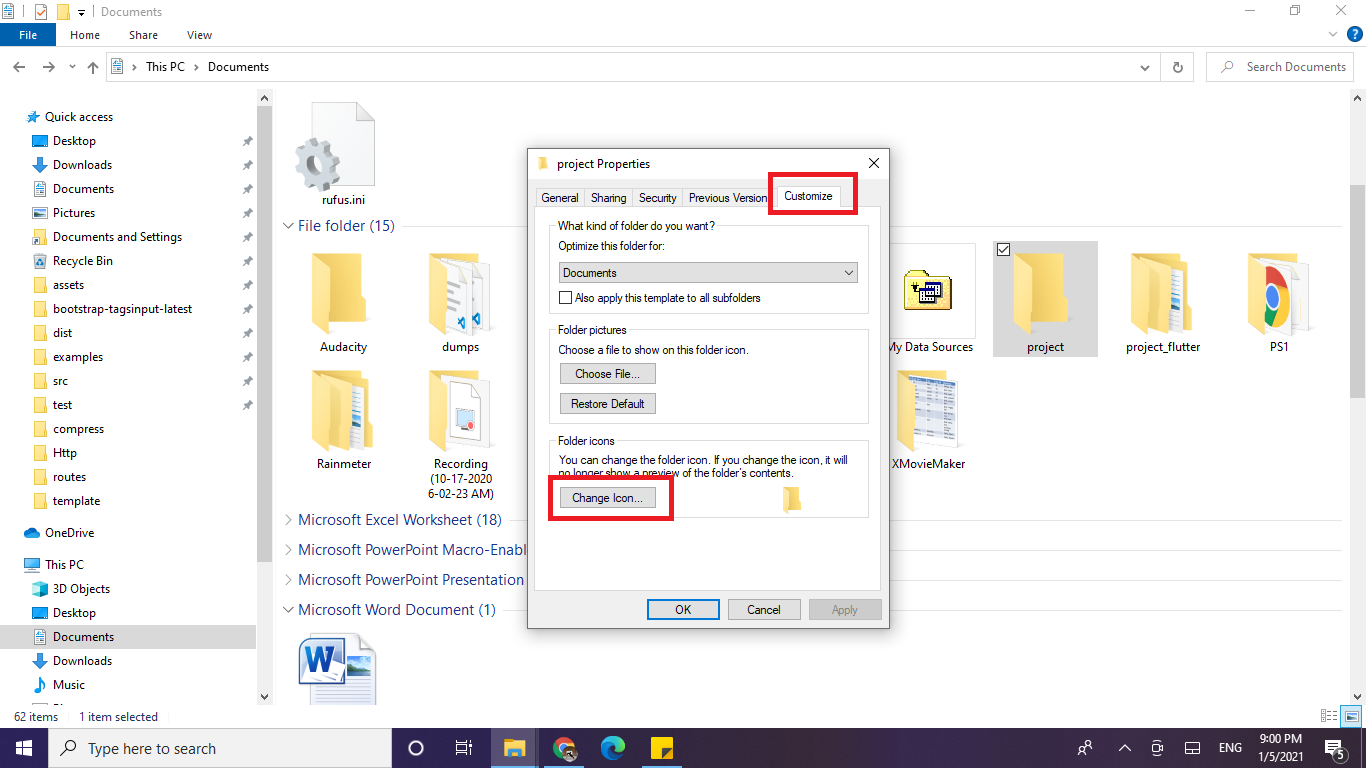The width and height of the screenshot is (1366, 768).
Task: Select the Customize properties tab
Action: [808, 196]
